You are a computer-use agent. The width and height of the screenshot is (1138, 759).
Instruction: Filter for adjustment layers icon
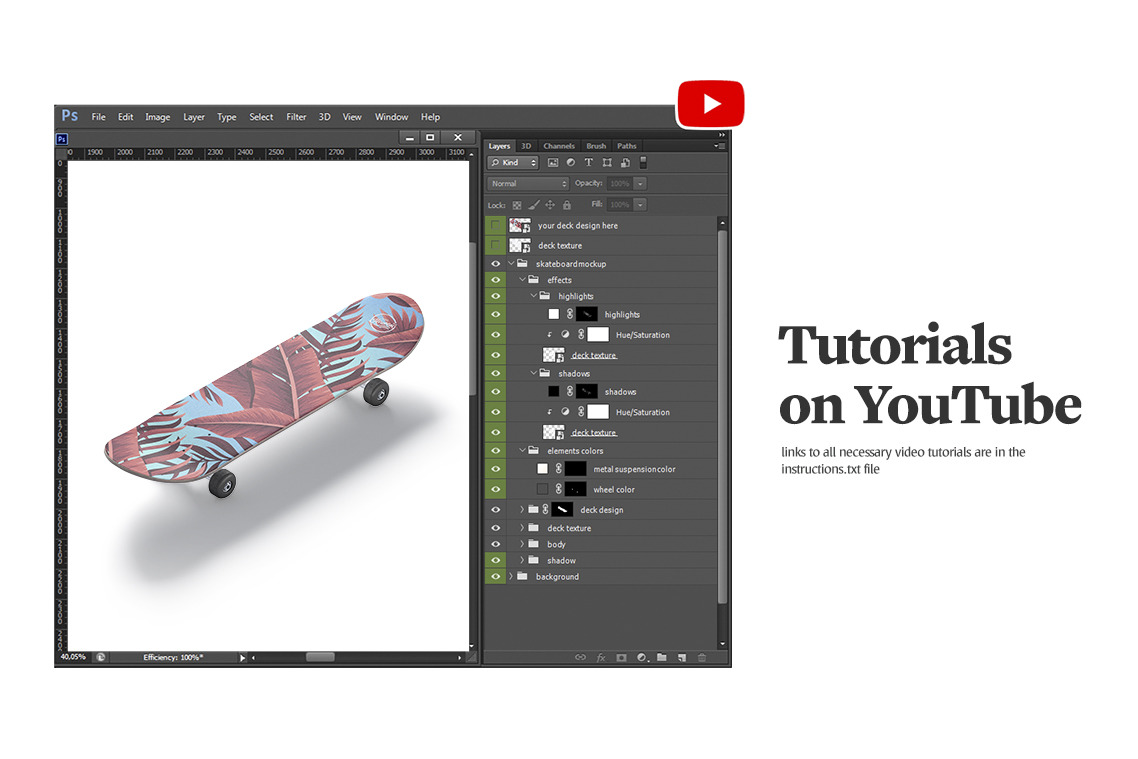(570, 162)
